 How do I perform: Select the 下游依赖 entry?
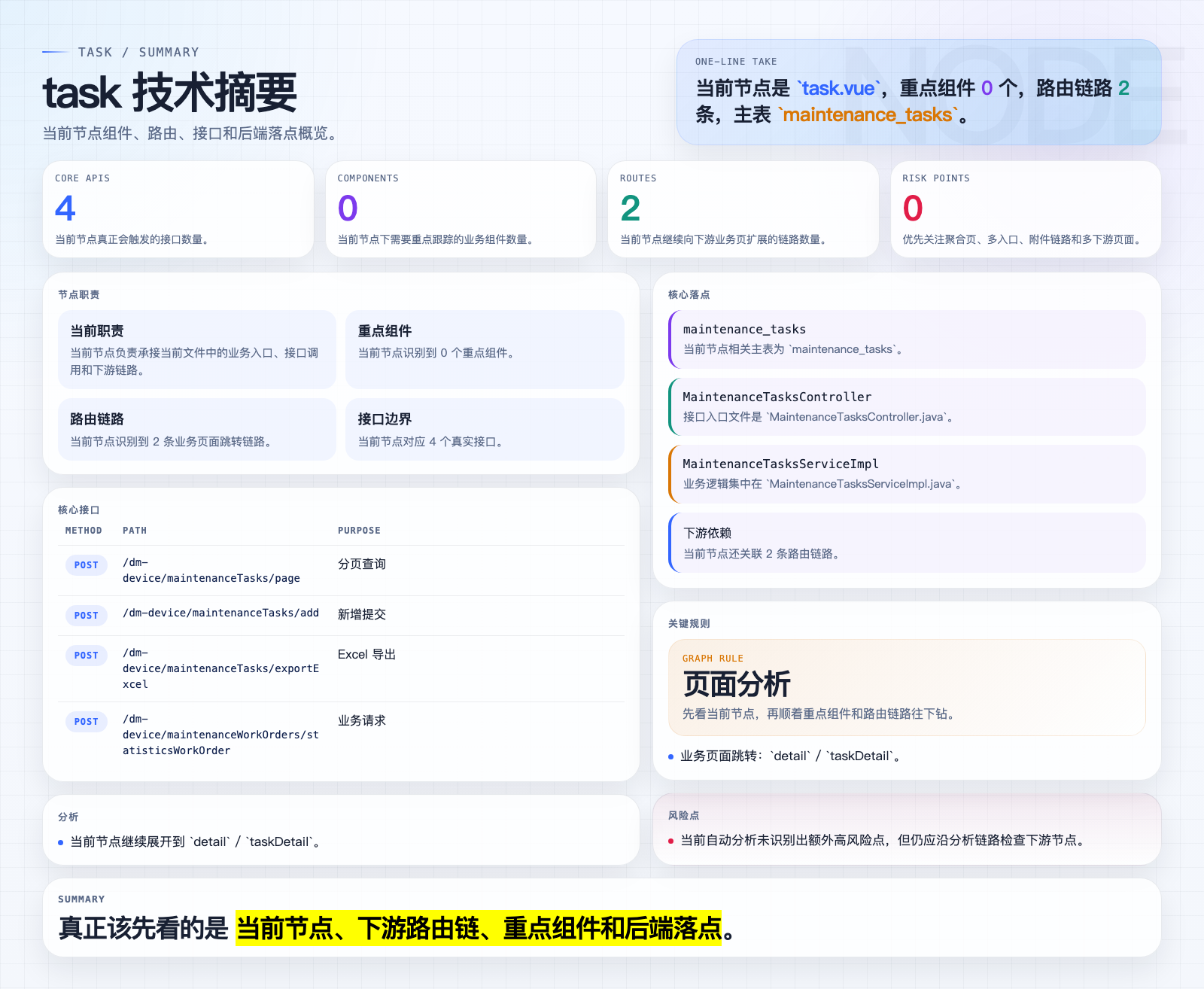click(x=907, y=543)
